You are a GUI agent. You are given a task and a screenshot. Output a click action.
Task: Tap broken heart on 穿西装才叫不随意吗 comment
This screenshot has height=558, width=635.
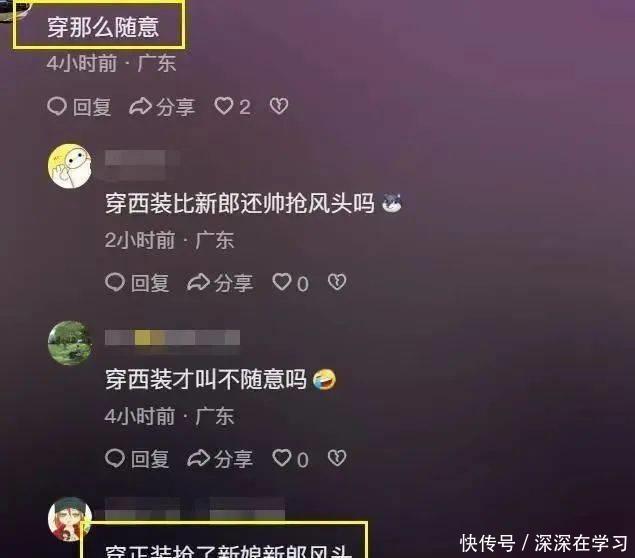pyautogui.click(x=337, y=458)
